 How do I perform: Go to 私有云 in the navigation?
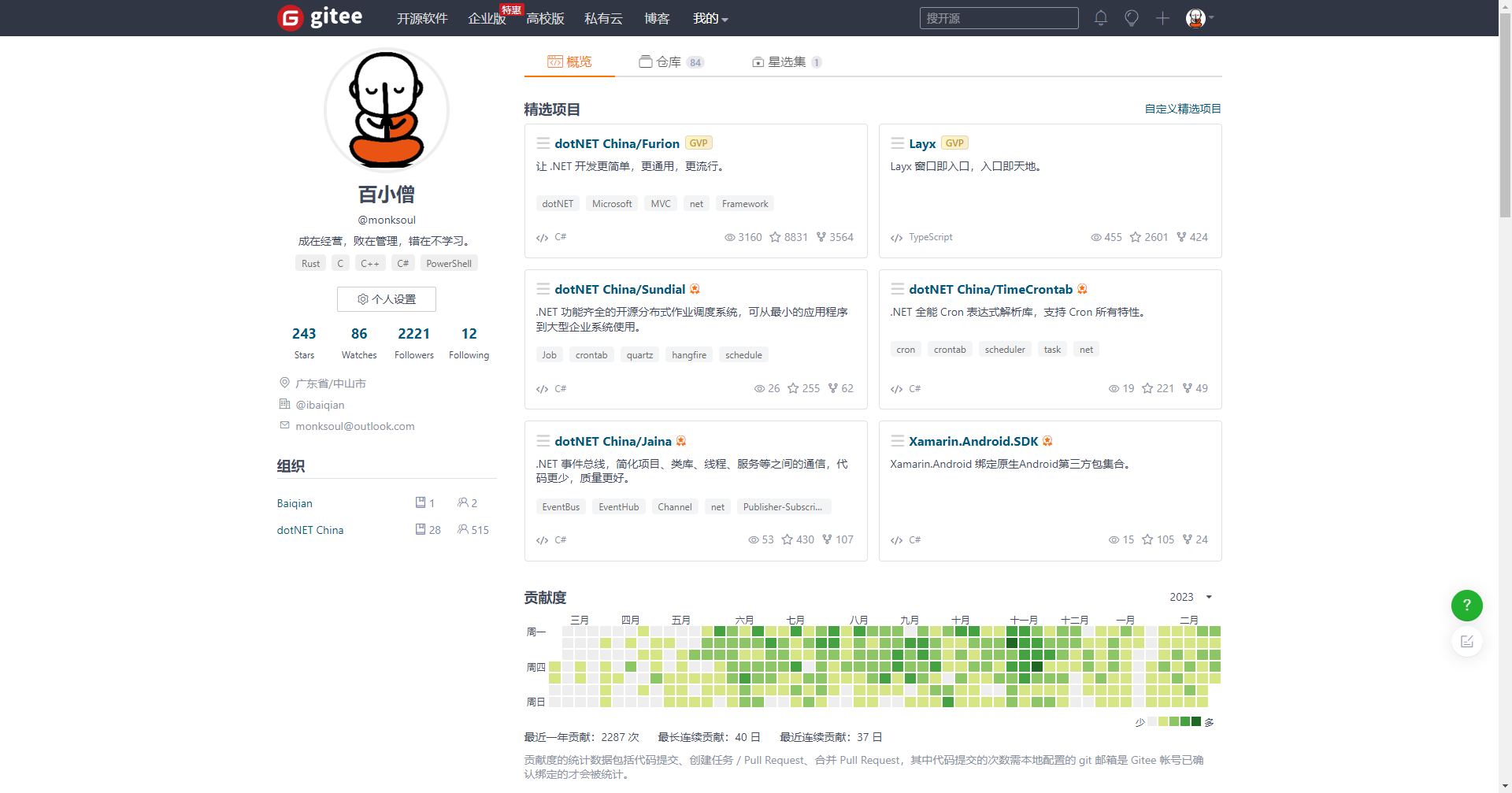coord(603,18)
